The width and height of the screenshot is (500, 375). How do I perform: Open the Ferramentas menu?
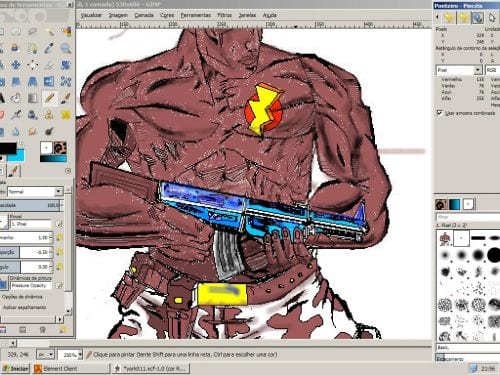coord(196,15)
